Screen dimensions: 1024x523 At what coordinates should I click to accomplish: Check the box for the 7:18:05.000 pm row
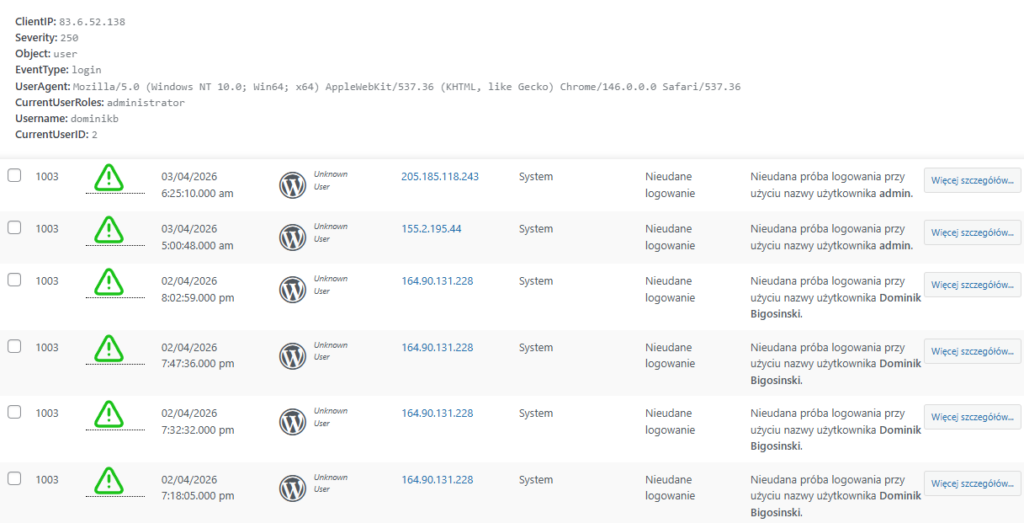(x=14, y=479)
